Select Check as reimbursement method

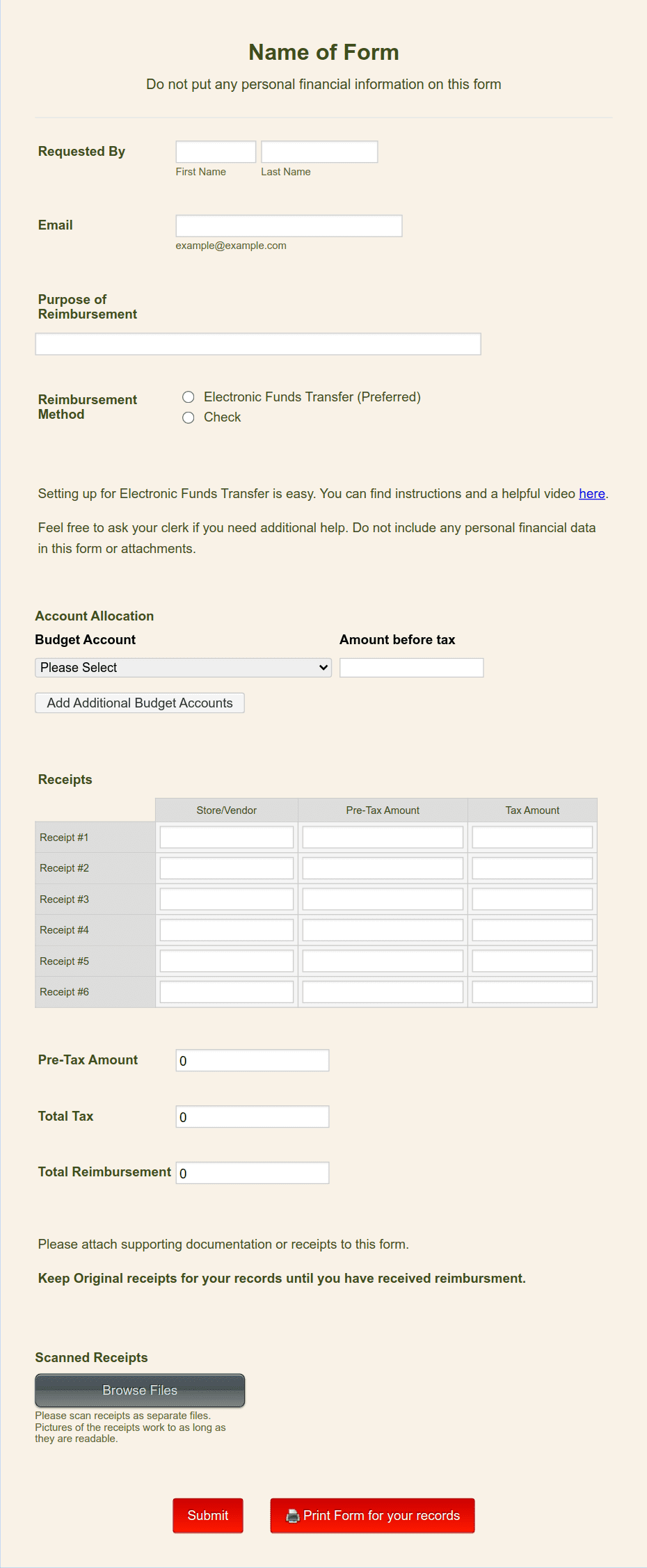(x=188, y=417)
